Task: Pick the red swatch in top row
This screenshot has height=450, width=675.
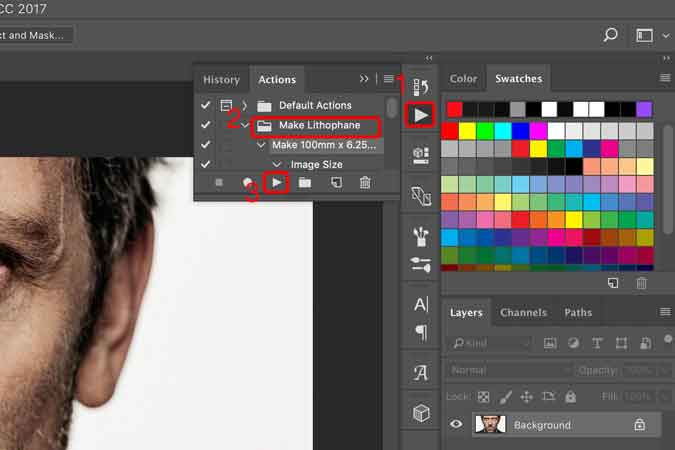Action: 455,109
